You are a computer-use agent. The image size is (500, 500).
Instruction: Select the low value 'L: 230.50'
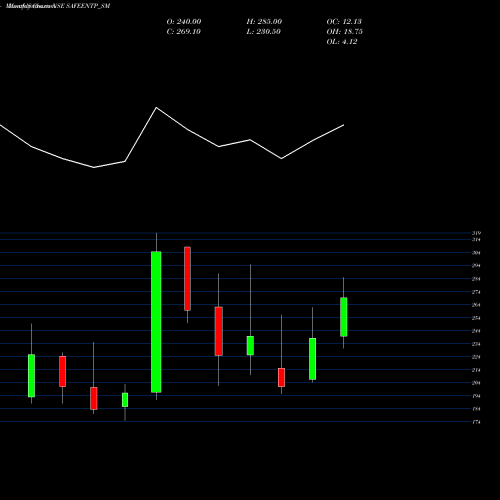(x=263, y=32)
